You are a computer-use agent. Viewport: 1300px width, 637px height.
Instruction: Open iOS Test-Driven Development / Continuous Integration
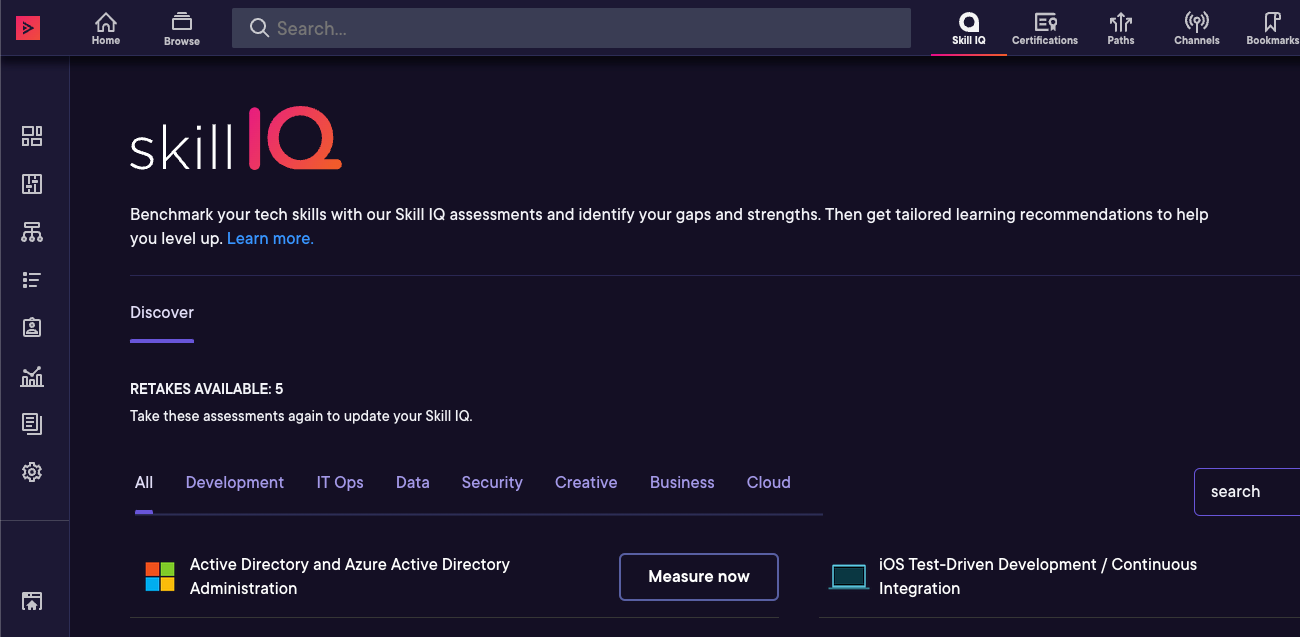click(x=1038, y=577)
